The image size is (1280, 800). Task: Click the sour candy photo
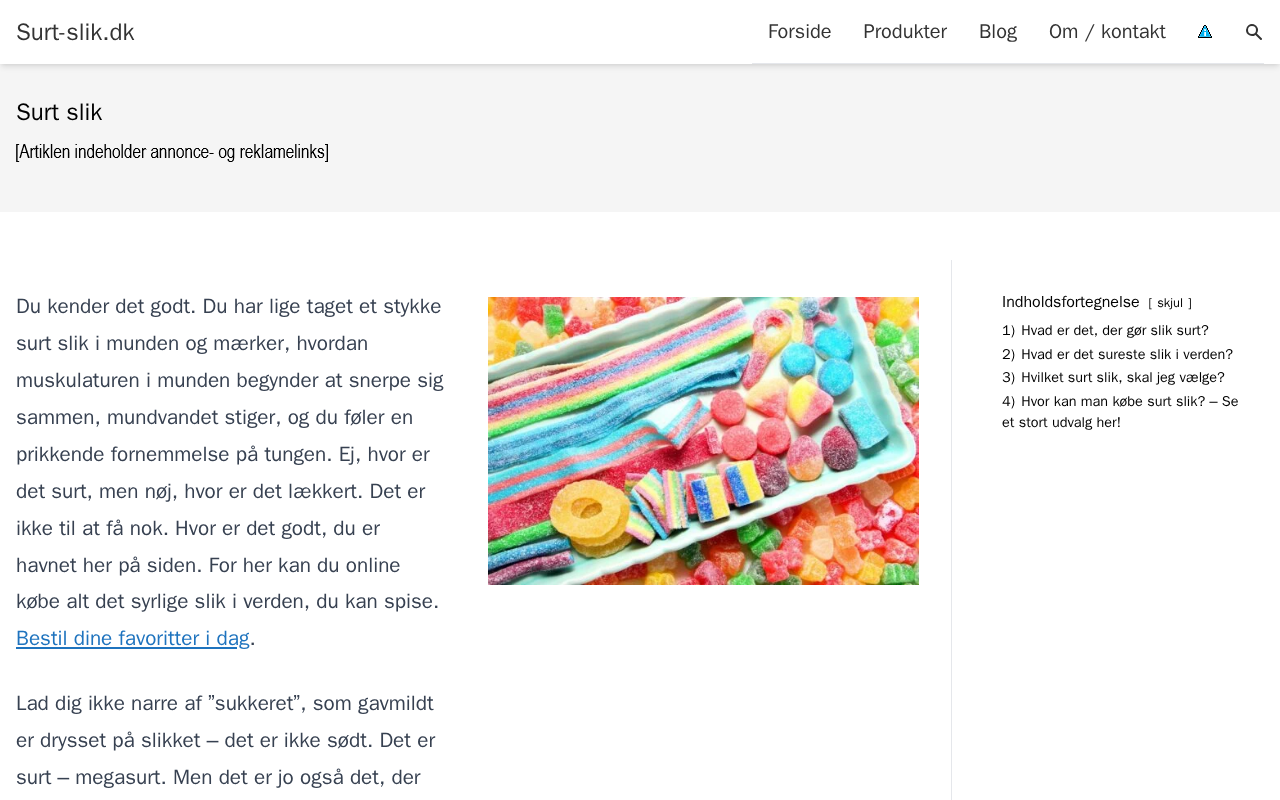pyautogui.click(x=703, y=441)
